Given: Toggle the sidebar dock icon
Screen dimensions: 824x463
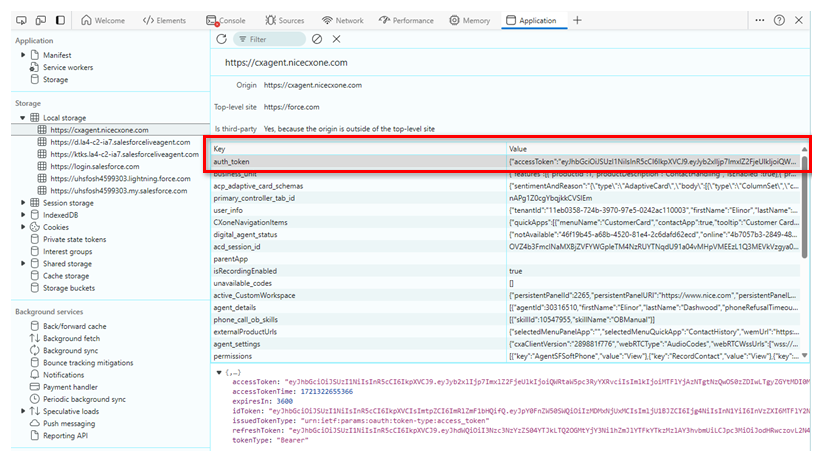Looking at the screenshot, I should 60,20.
